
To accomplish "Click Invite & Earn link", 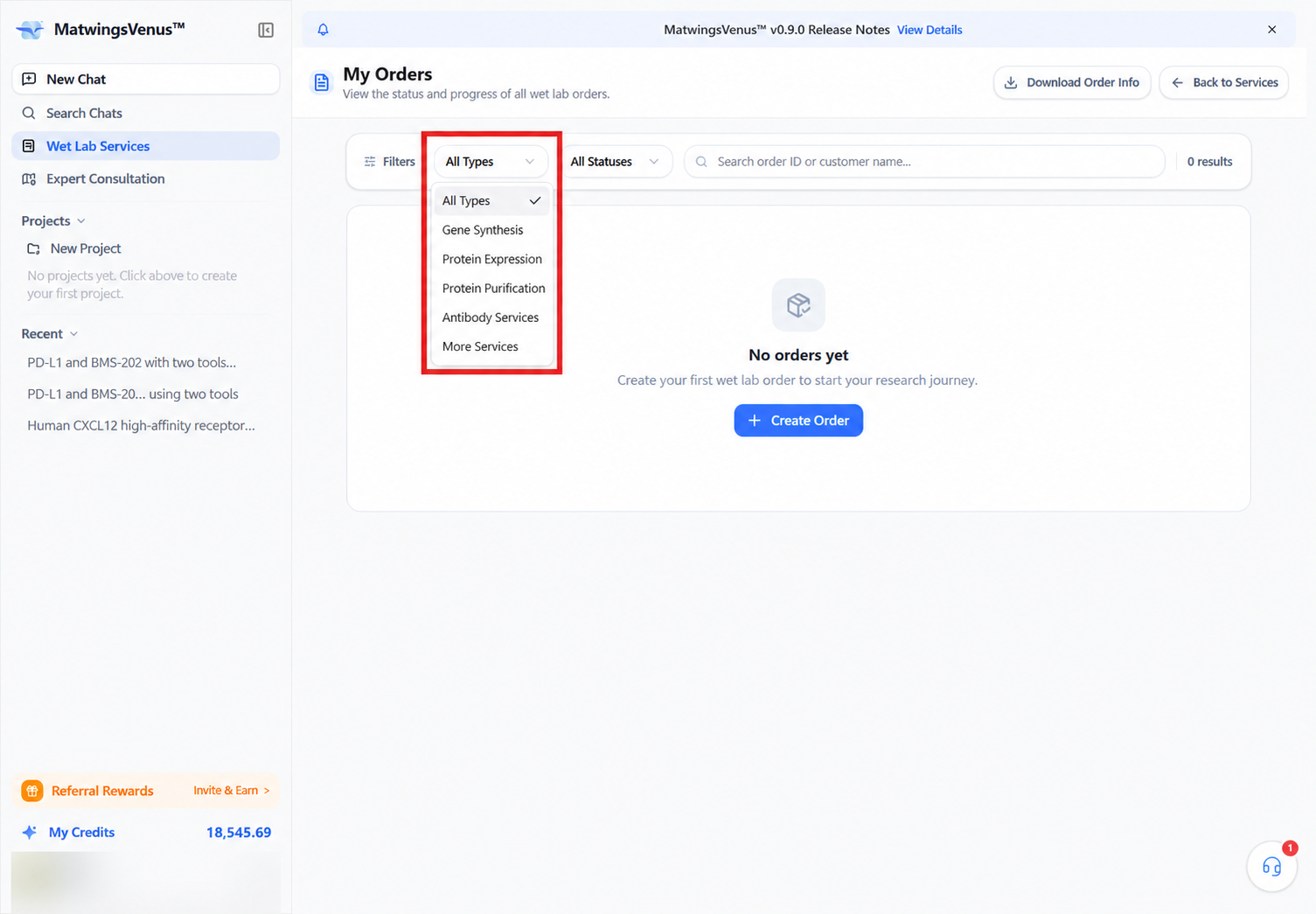I will pyautogui.click(x=232, y=791).
